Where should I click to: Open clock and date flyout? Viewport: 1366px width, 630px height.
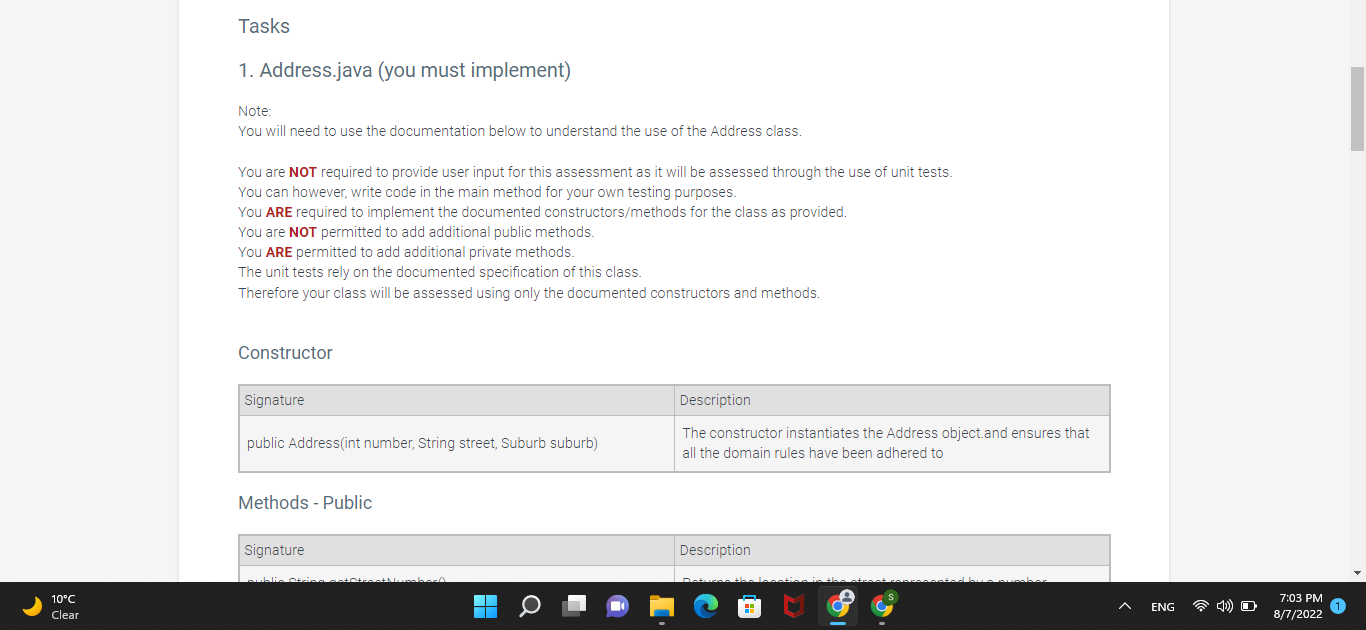pyautogui.click(x=1298, y=606)
